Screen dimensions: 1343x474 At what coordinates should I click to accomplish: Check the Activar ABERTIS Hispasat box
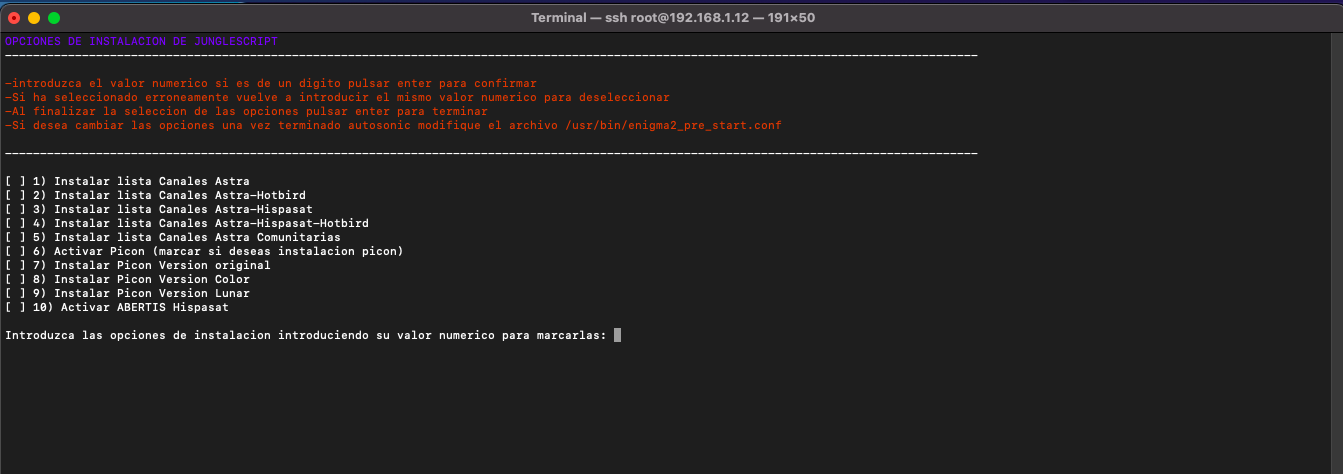point(16,307)
